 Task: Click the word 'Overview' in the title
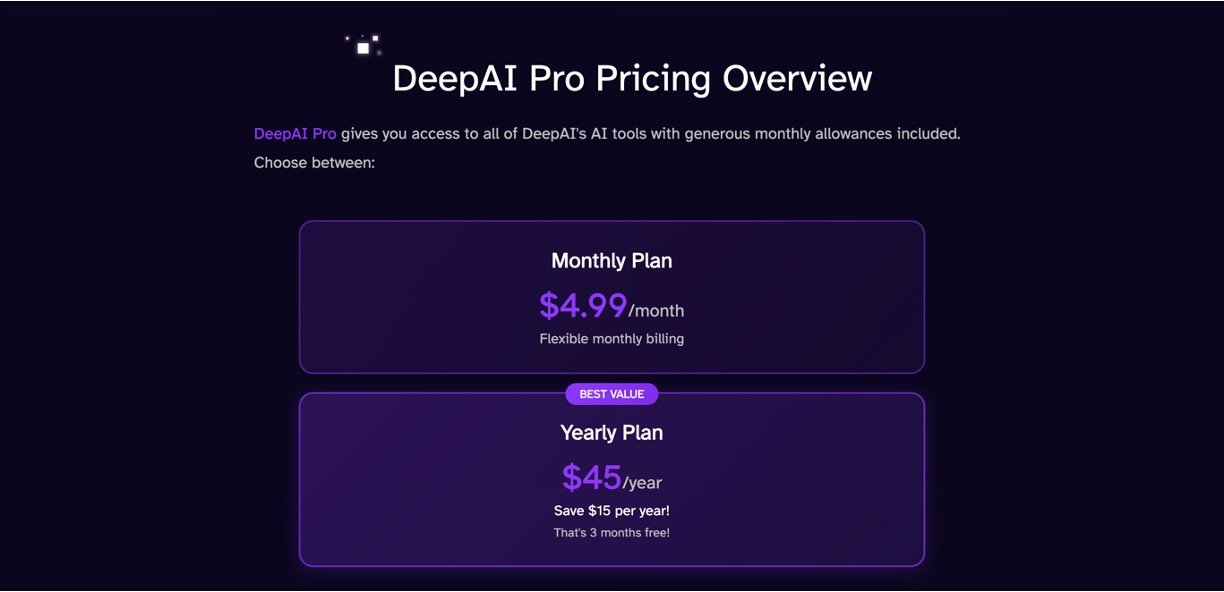point(798,79)
